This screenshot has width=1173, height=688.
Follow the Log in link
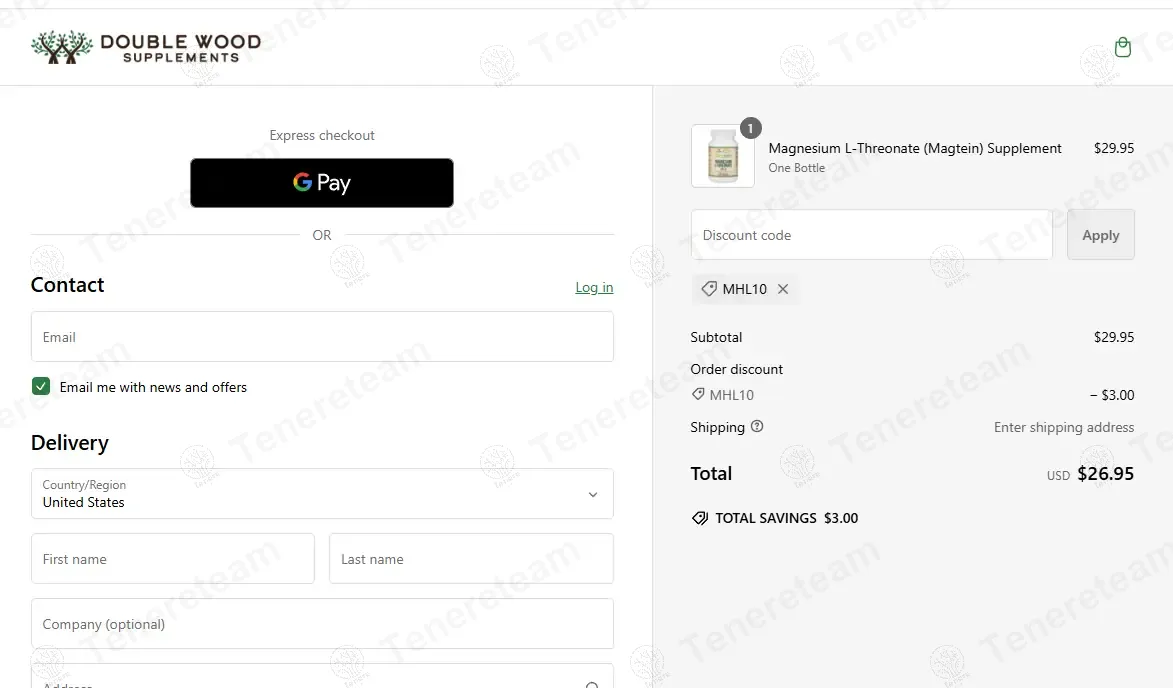point(594,288)
